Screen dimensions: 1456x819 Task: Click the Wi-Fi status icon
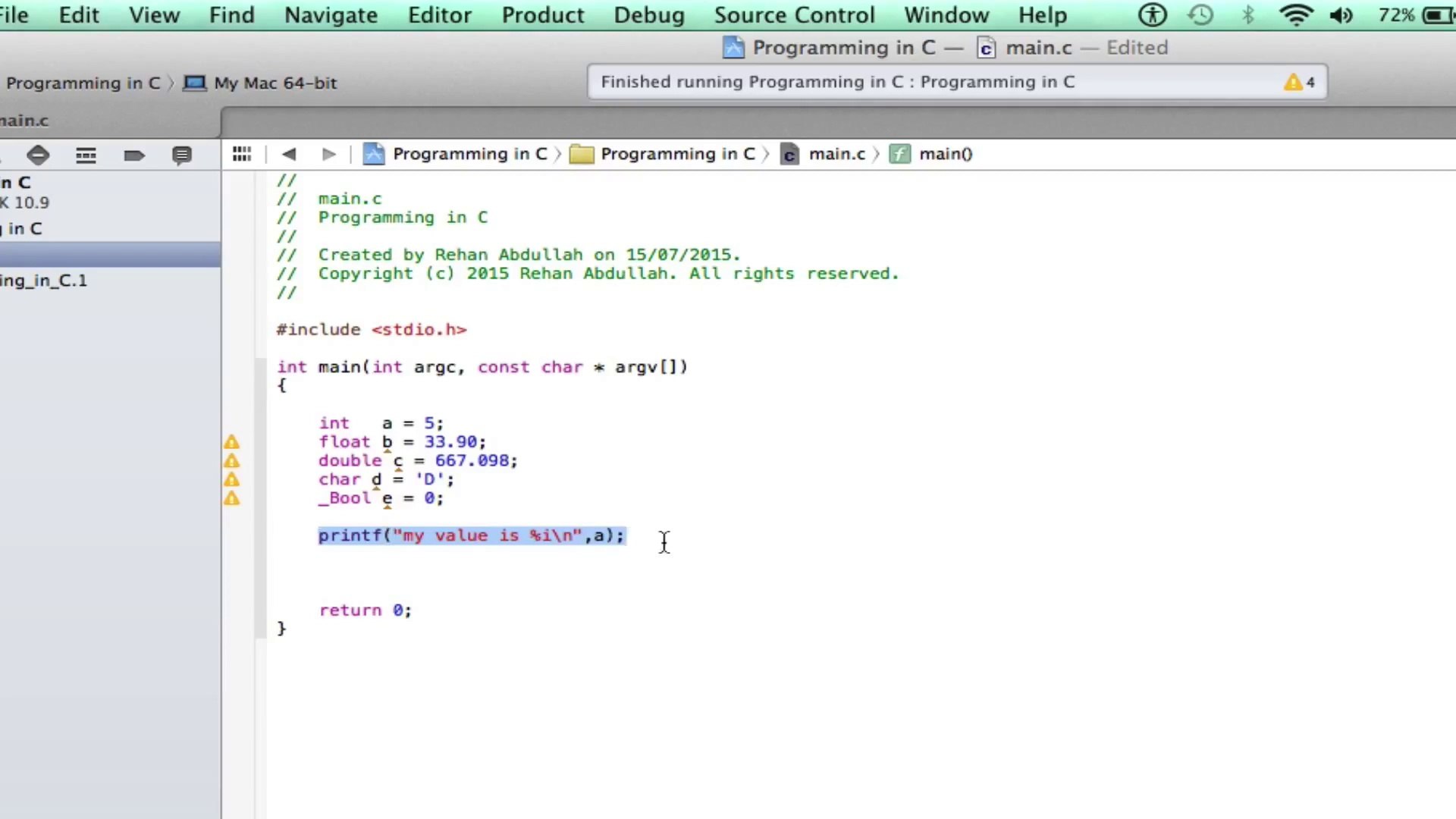(1296, 15)
